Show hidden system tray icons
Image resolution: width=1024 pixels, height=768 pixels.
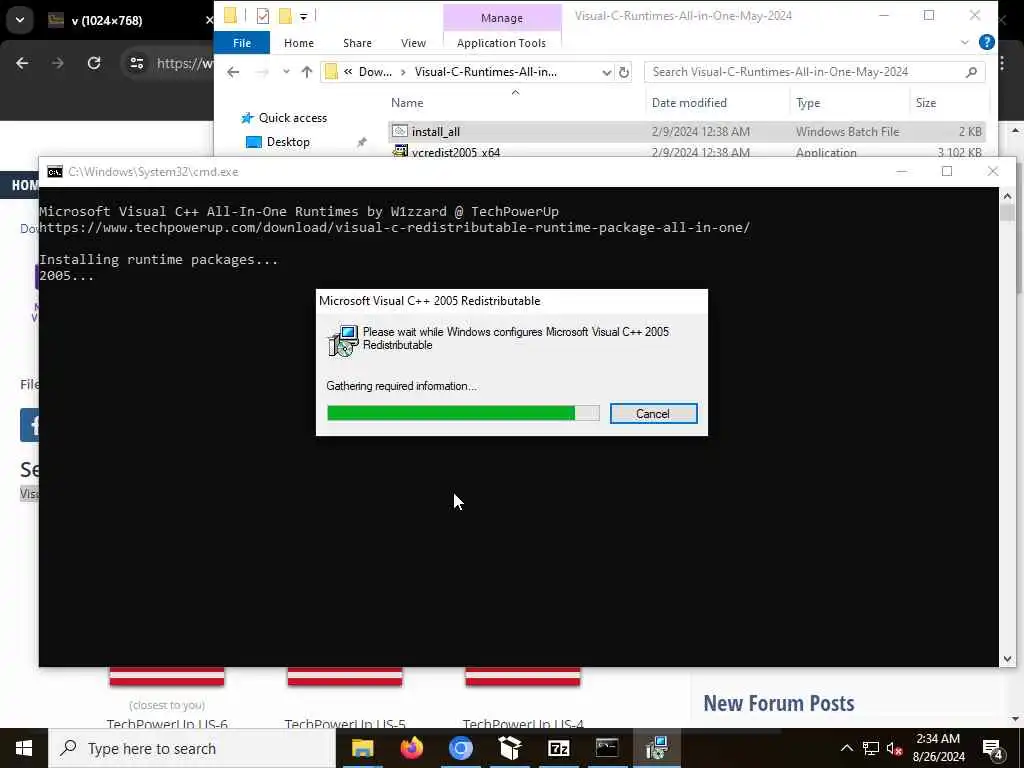coord(846,748)
